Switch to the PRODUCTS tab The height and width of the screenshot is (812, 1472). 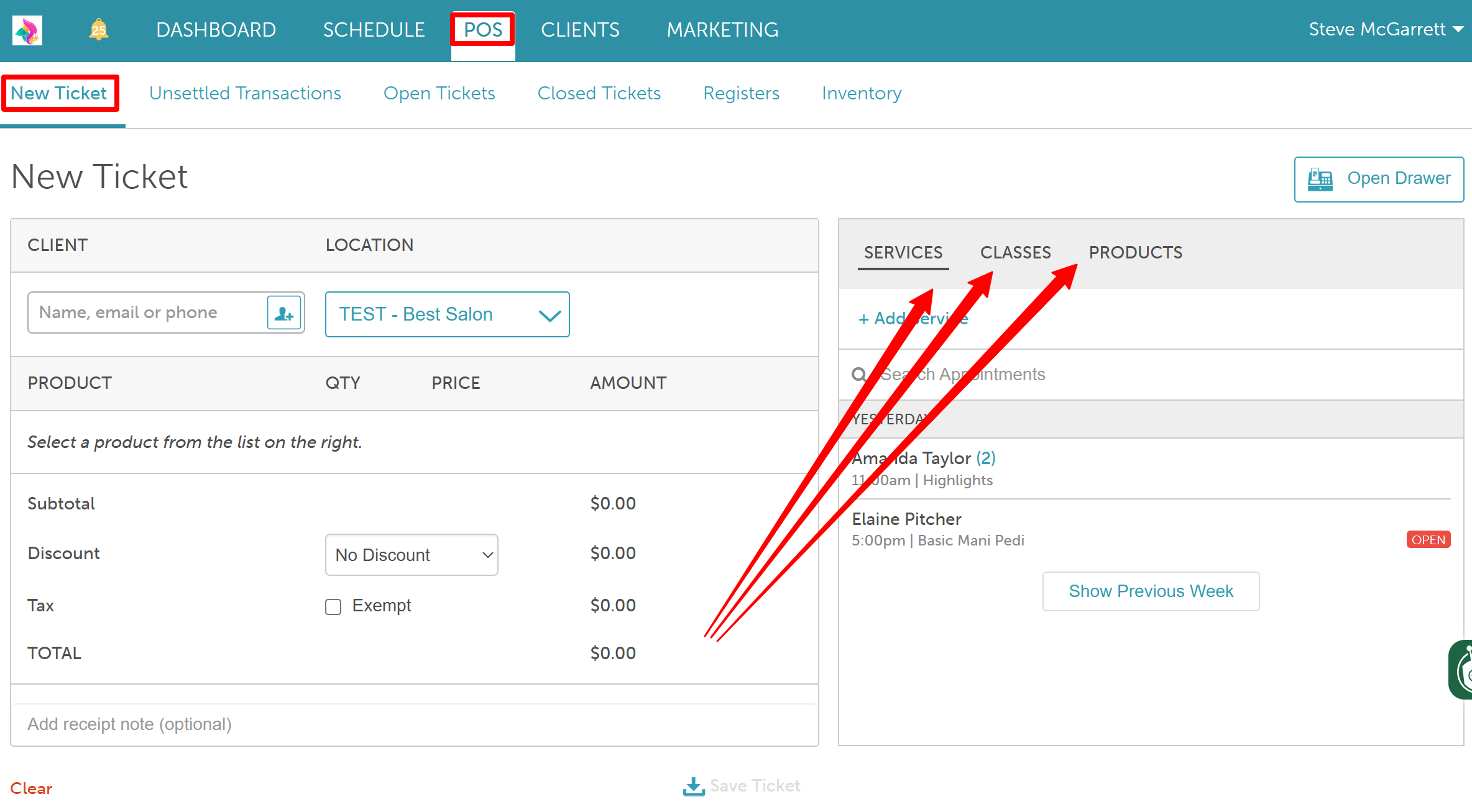tap(1135, 252)
